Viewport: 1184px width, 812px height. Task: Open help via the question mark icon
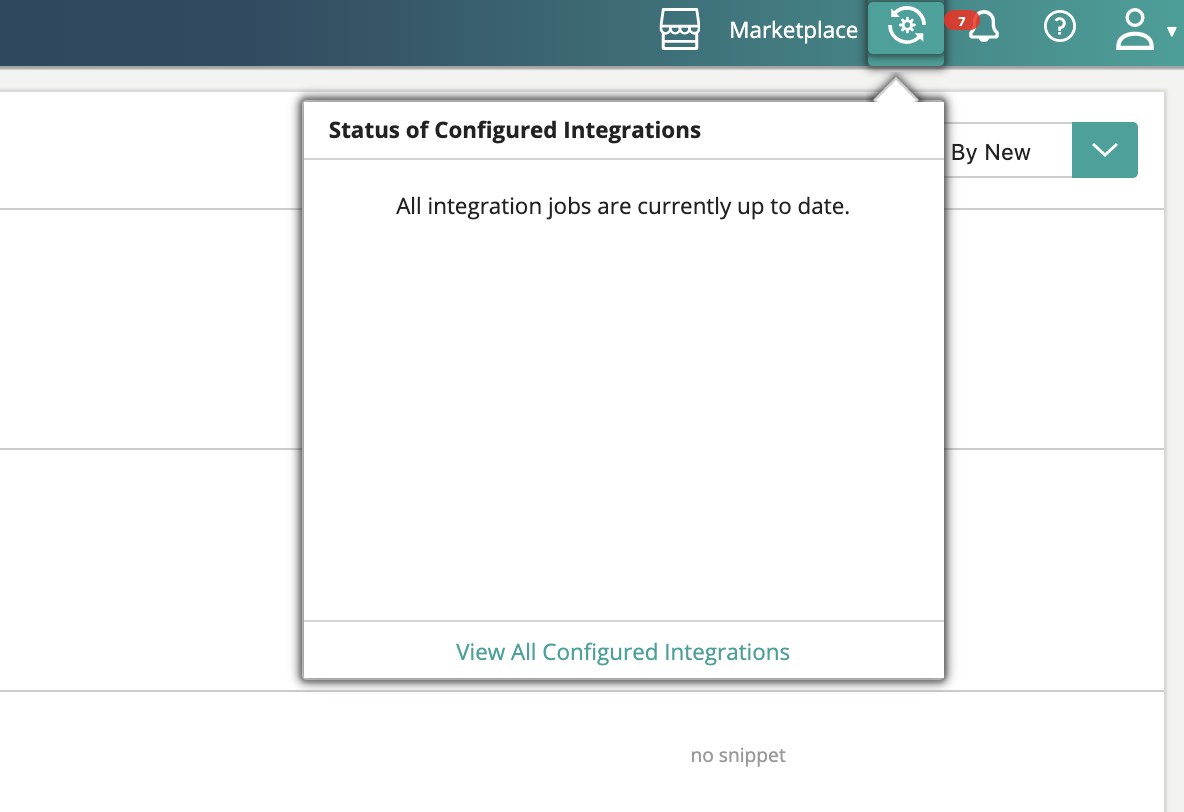(1059, 28)
